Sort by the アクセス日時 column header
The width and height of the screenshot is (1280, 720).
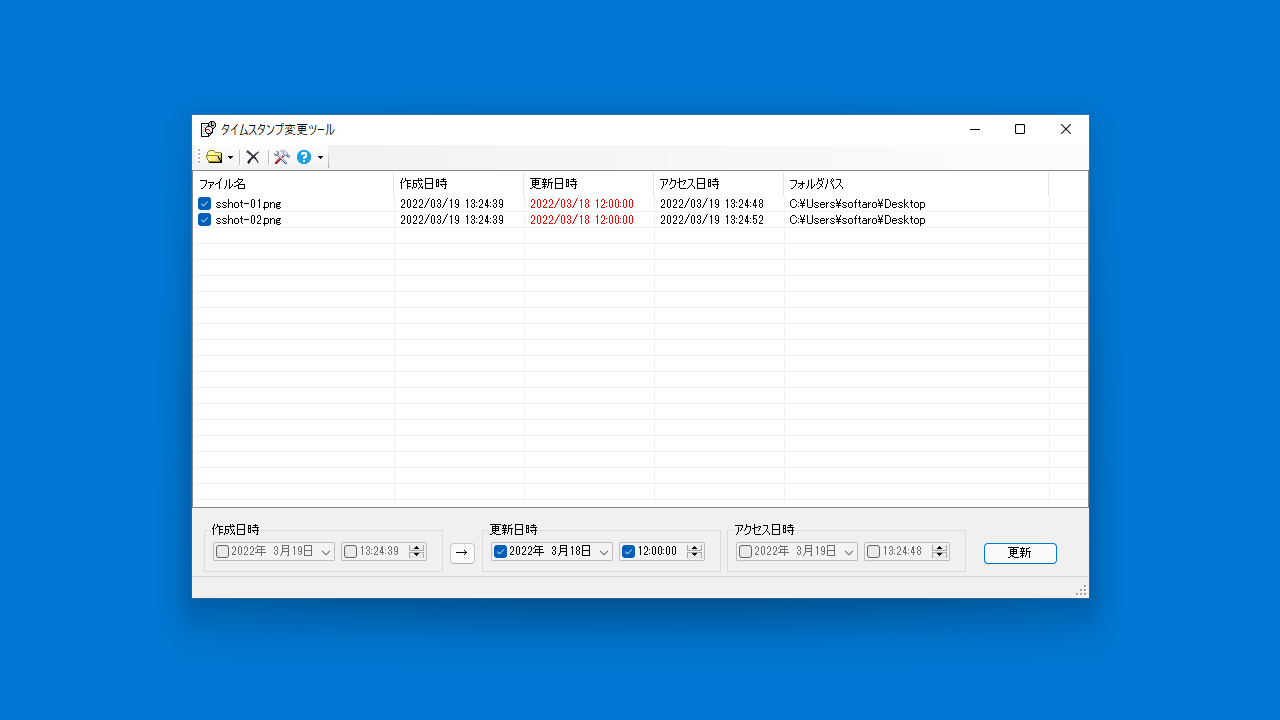click(x=719, y=184)
